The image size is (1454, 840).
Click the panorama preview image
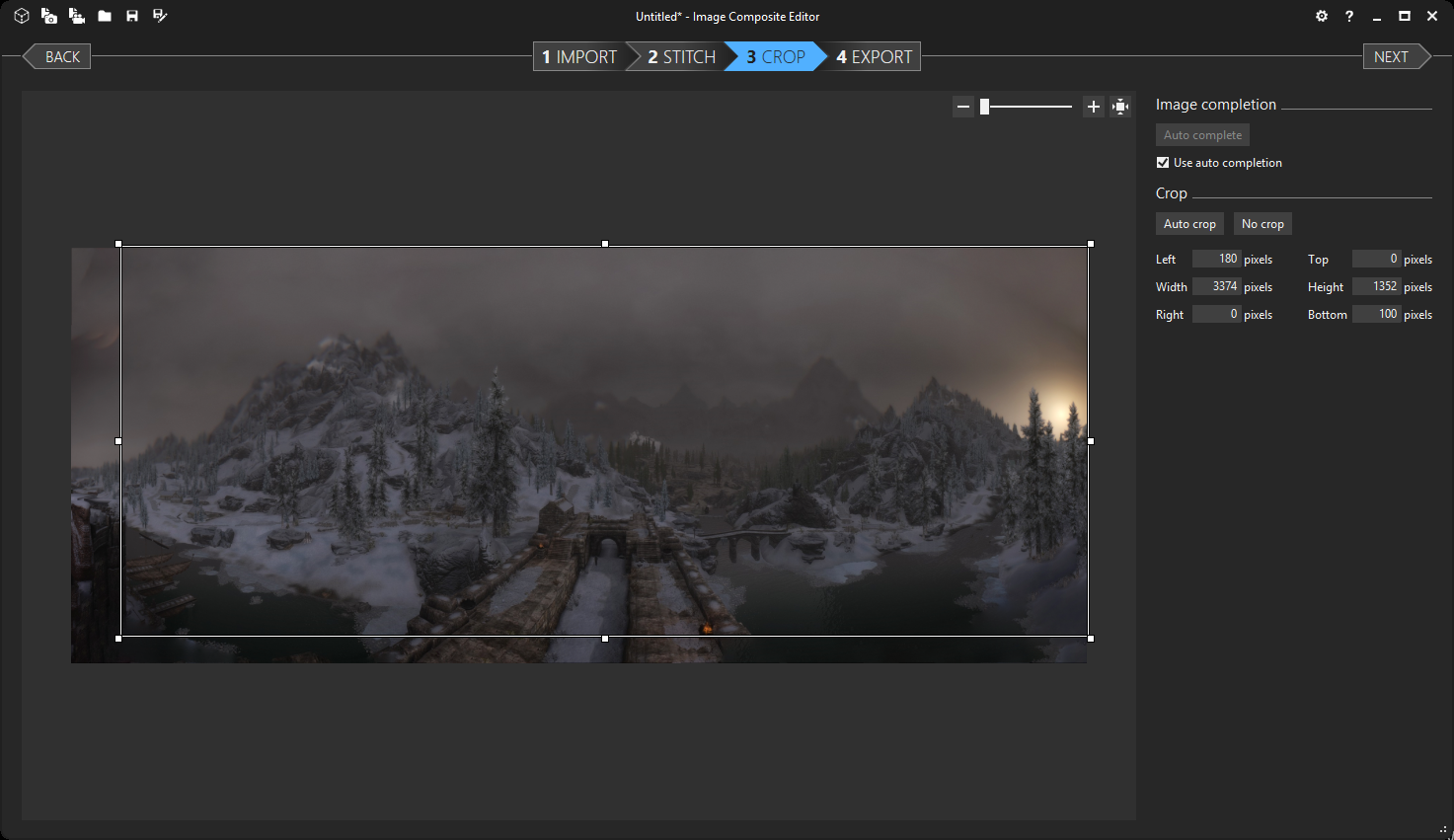coord(579,455)
